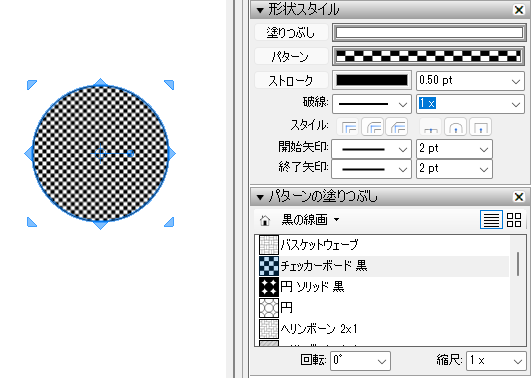Close the パターンの塗りつぶし panel
This screenshot has height=378, width=531.
click(518, 197)
